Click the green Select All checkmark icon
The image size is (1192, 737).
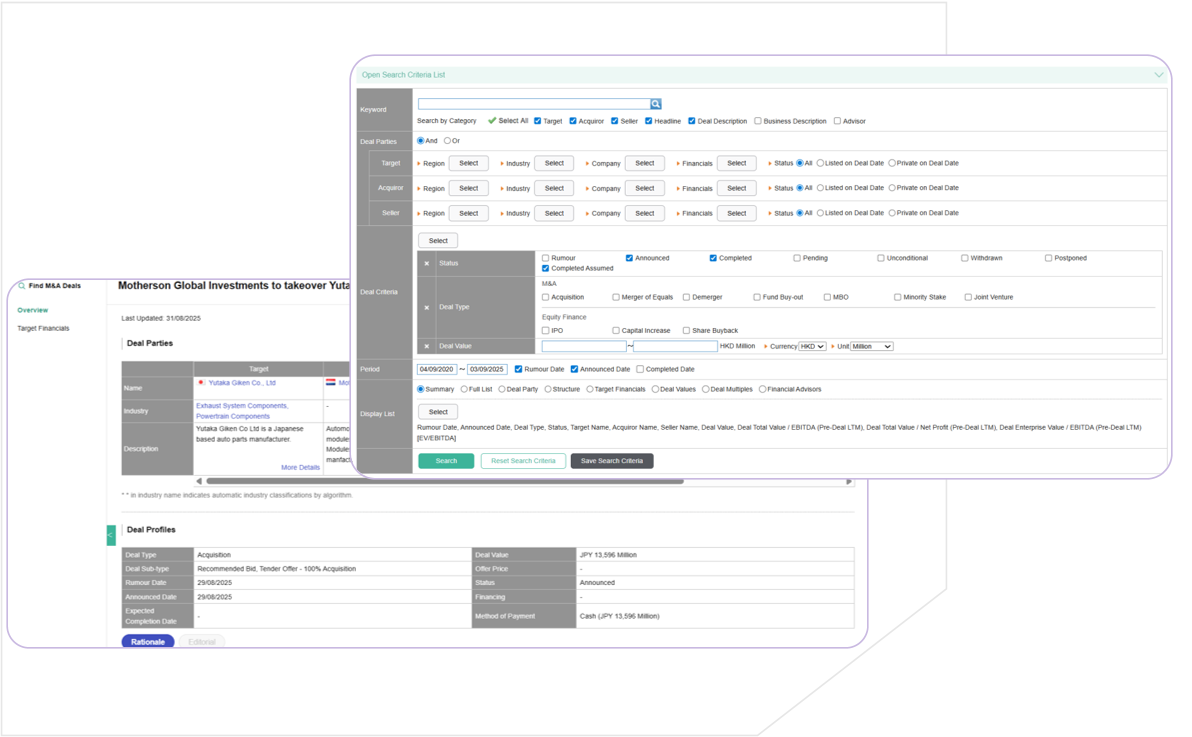492,121
